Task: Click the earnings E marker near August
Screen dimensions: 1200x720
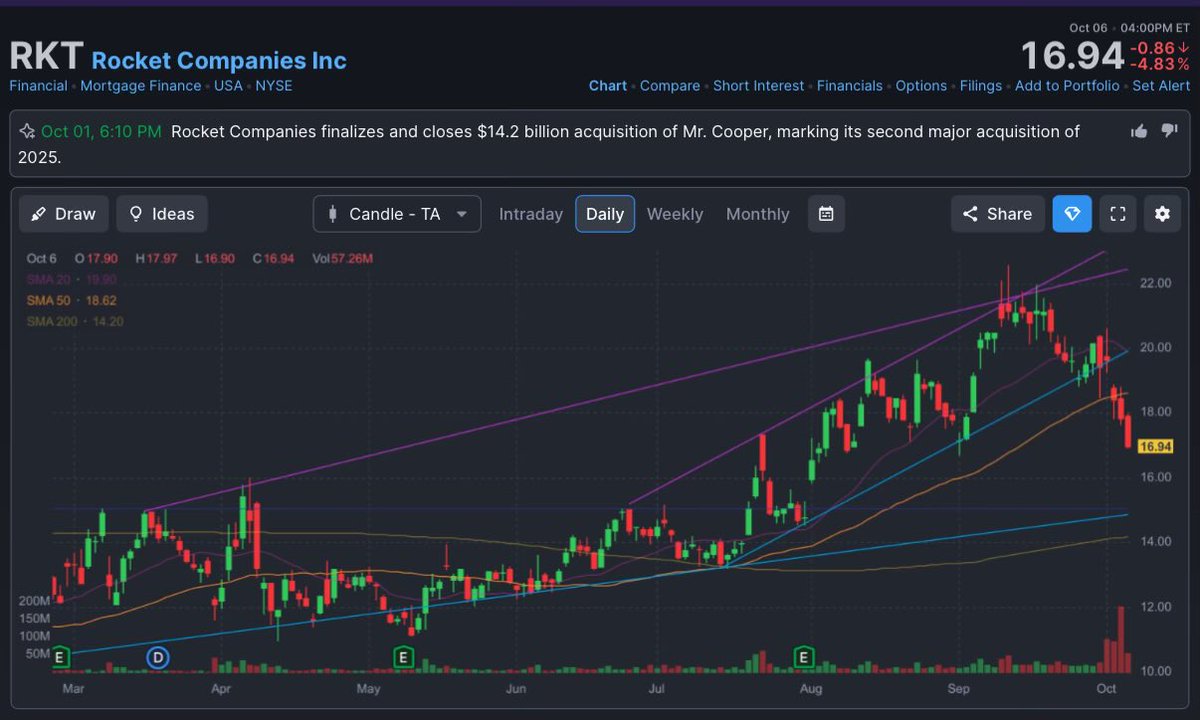Action: (803, 657)
